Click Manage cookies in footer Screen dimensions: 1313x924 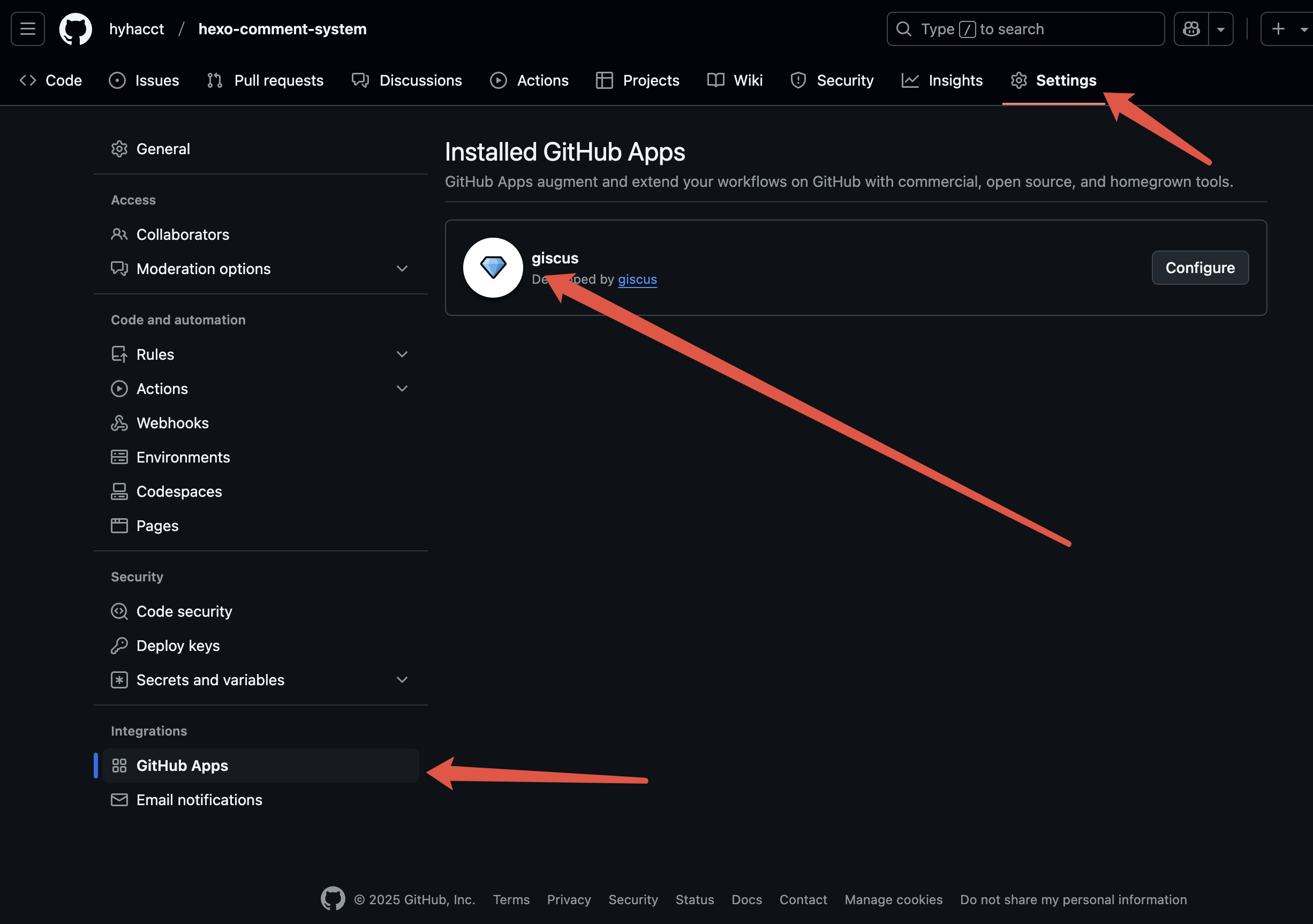pyautogui.click(x=893, y=899)
